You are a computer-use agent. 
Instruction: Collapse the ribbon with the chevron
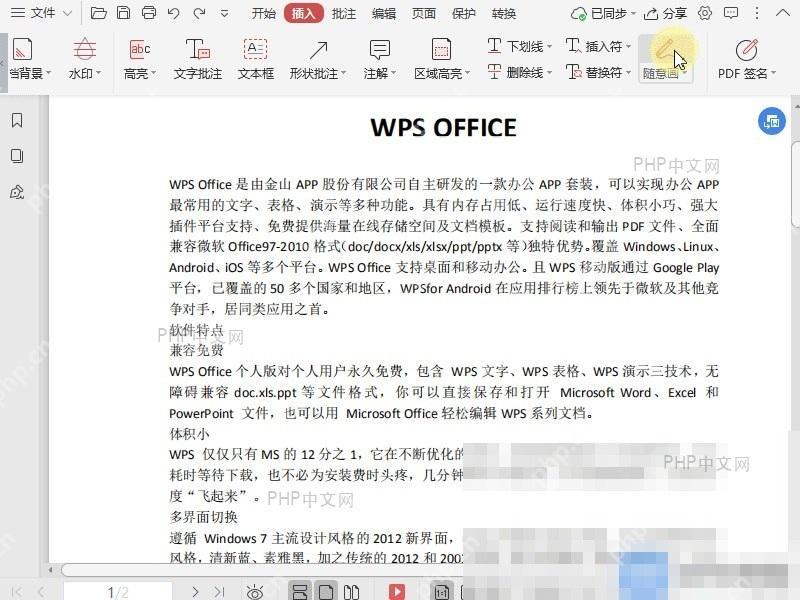(782, 13)
